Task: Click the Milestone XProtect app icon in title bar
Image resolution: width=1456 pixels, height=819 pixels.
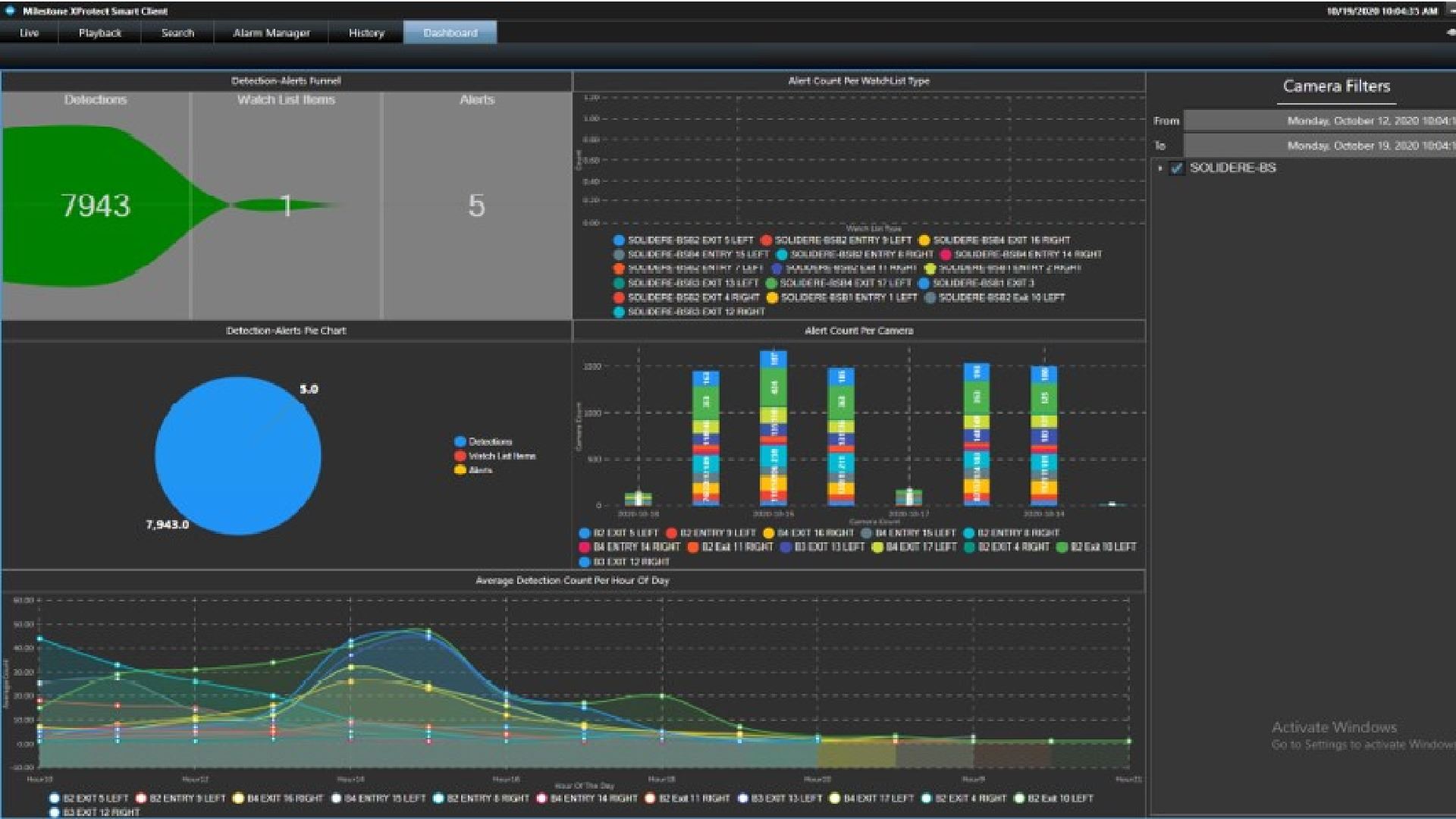Action: [x=10, y=11]
